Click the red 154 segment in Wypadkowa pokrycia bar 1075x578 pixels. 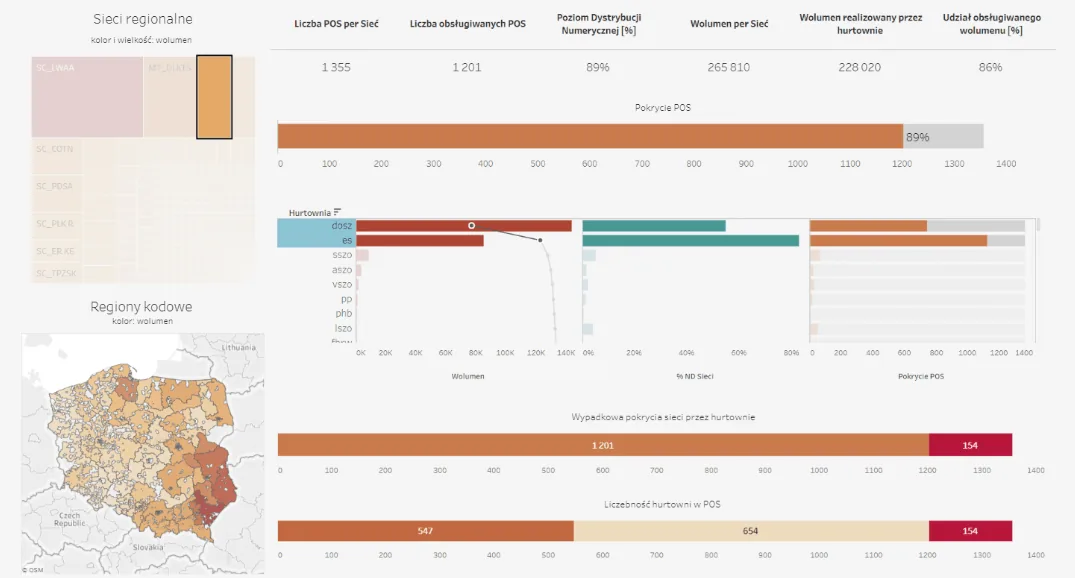tap(970, 445)
